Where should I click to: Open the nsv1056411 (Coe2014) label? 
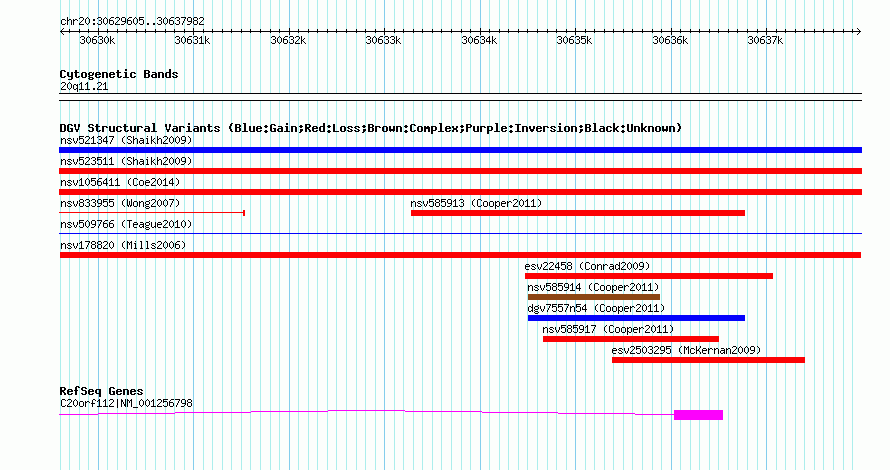120,182
